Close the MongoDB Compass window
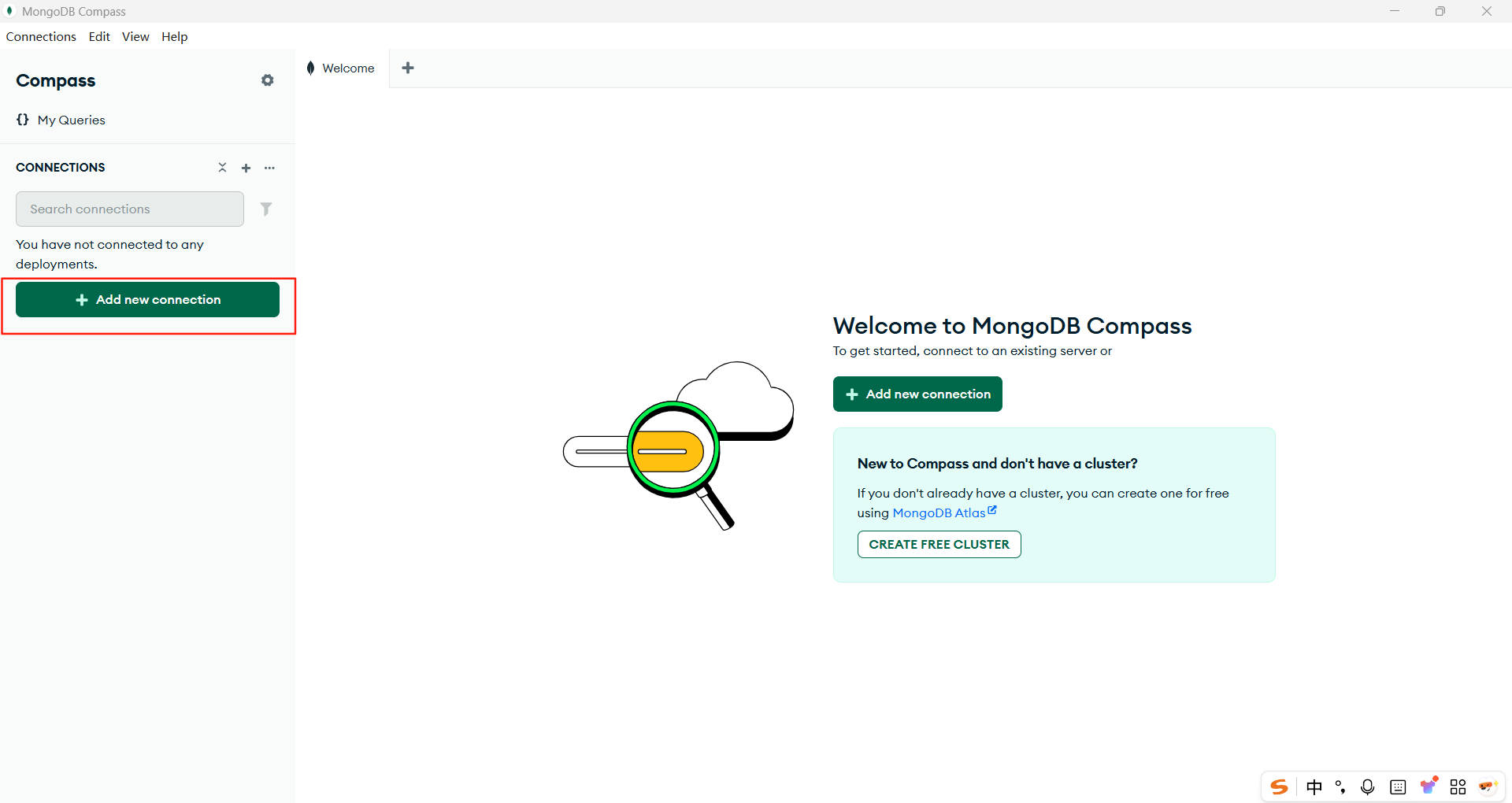 (1487, 11)
